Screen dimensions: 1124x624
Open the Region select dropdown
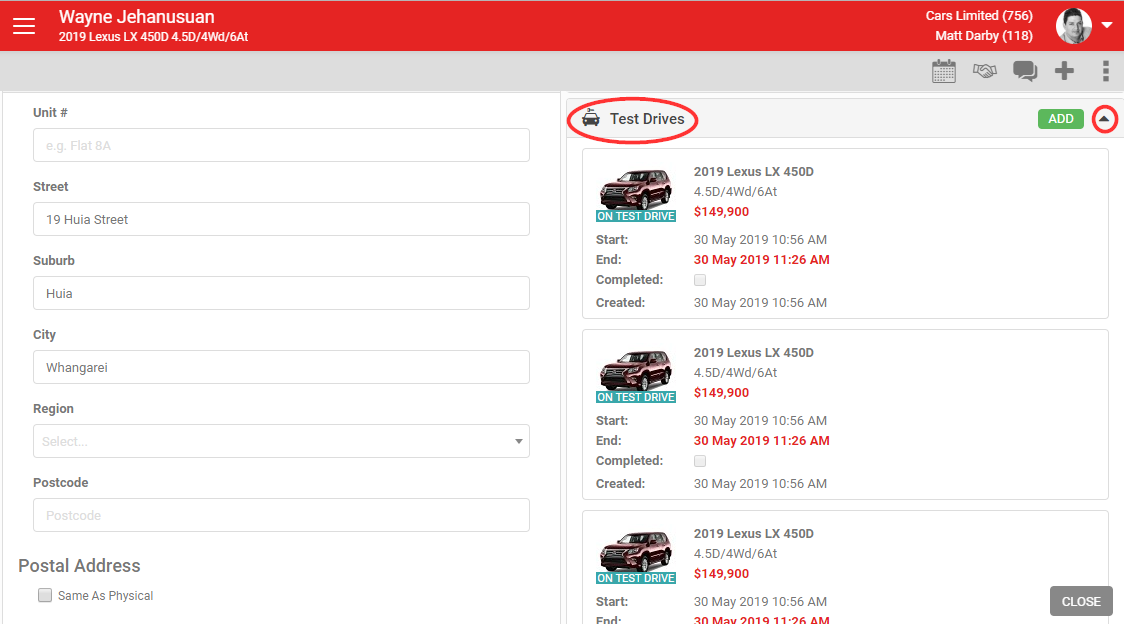[281, 441]
